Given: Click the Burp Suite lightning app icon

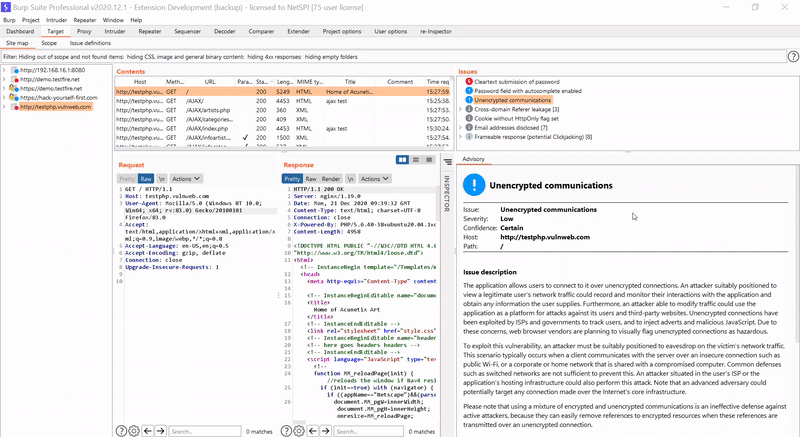Looking at the screenshot, I should [x=6, y=7].
